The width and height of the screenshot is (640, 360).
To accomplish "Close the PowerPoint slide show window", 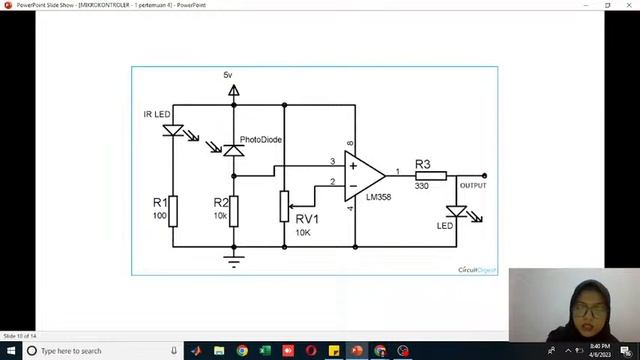I will (629, 5).
